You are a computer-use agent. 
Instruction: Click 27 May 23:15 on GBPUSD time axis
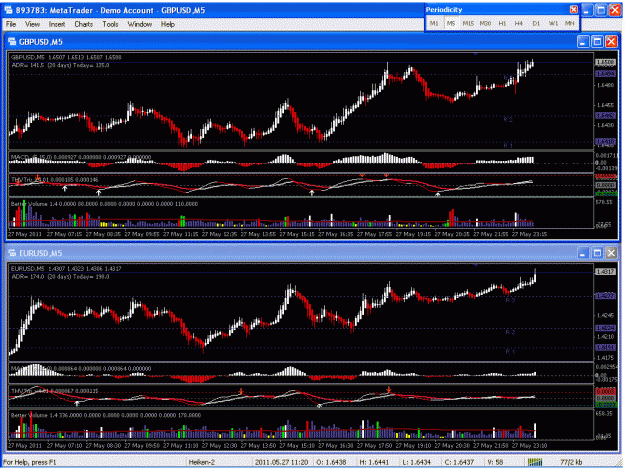pos(529,234)
